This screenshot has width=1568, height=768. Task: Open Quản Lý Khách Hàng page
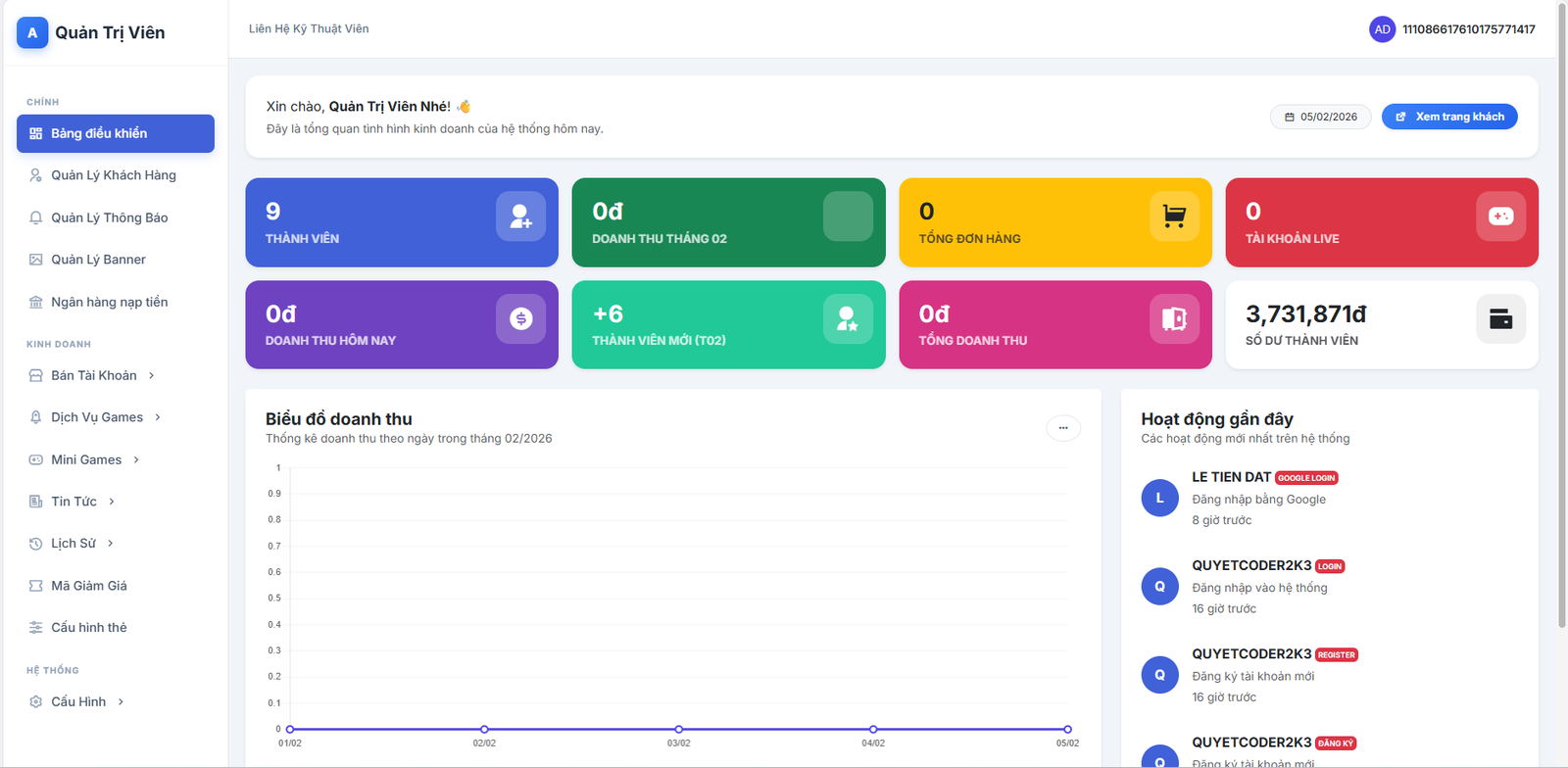point(114,175)
